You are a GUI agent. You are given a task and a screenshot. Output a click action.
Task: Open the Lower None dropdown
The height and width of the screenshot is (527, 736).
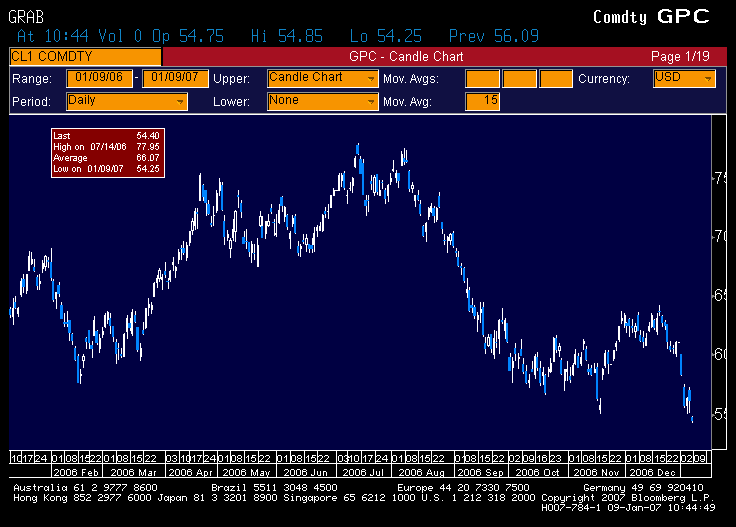tap(322, 101)
